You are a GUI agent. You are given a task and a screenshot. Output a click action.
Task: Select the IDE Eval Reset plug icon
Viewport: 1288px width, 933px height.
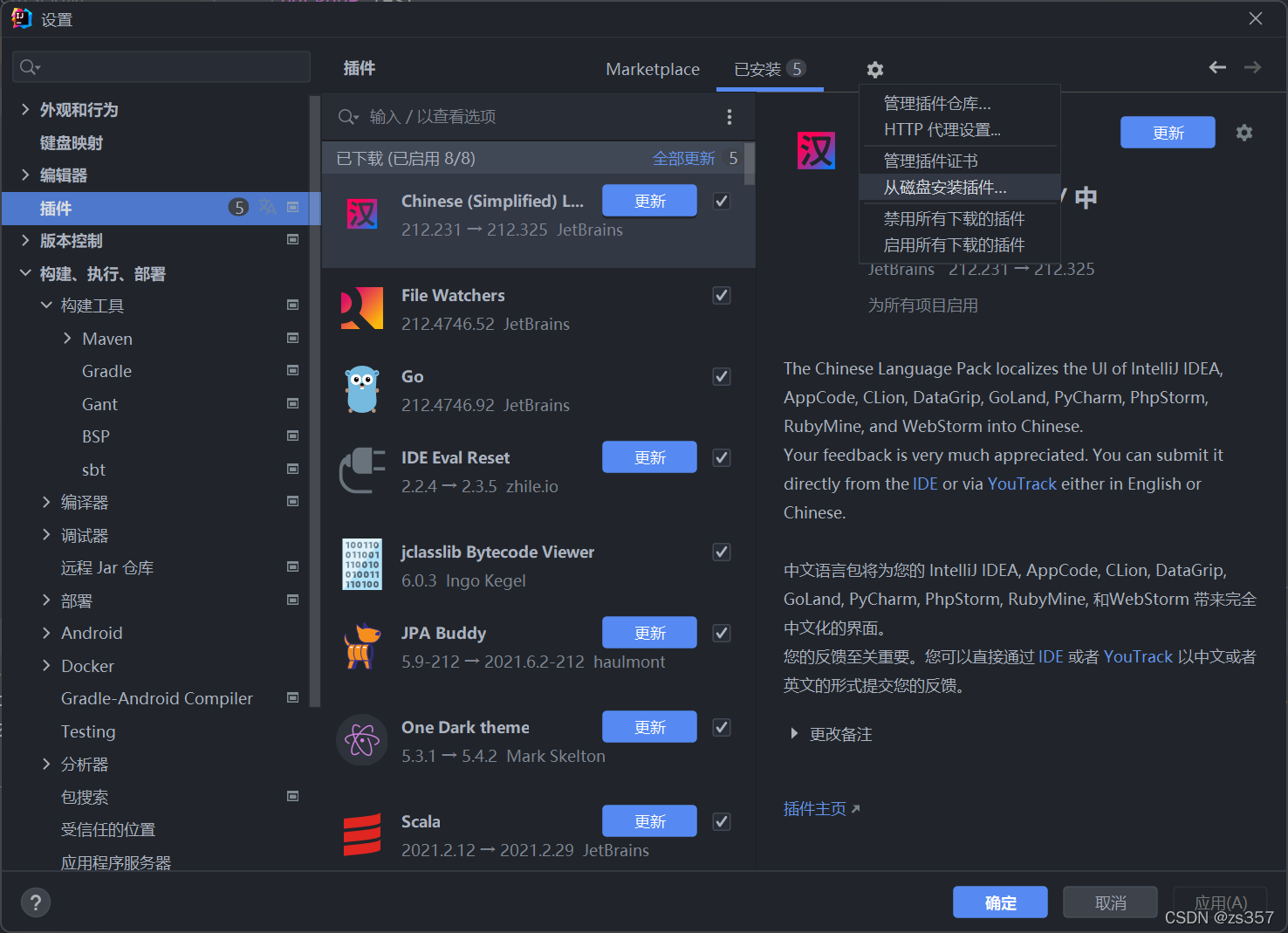click(x=362, y=470)
